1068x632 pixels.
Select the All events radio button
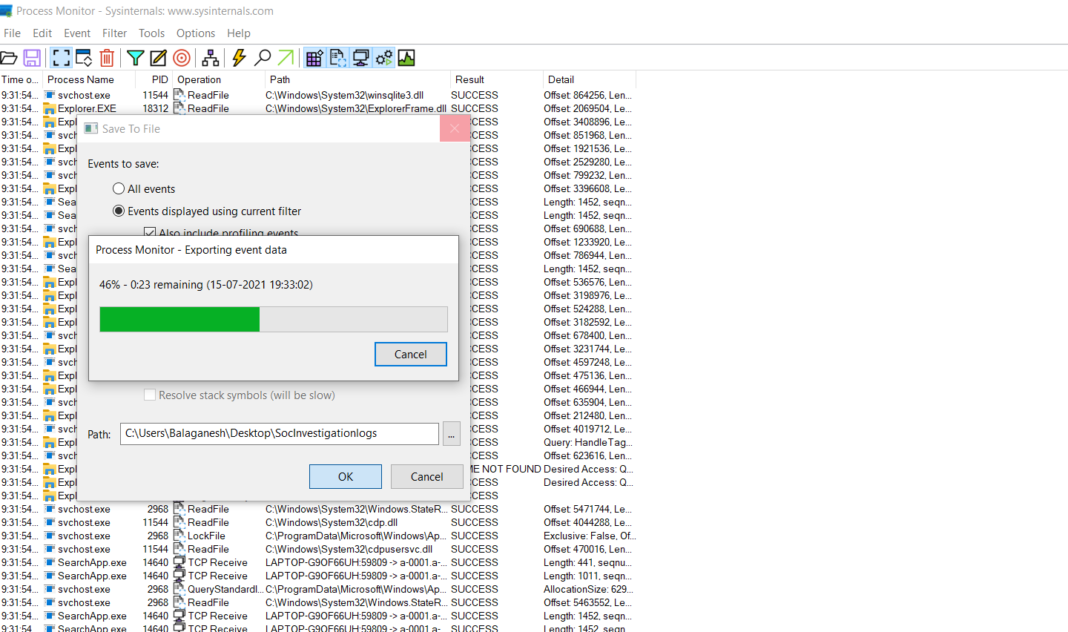pos(118,188)
